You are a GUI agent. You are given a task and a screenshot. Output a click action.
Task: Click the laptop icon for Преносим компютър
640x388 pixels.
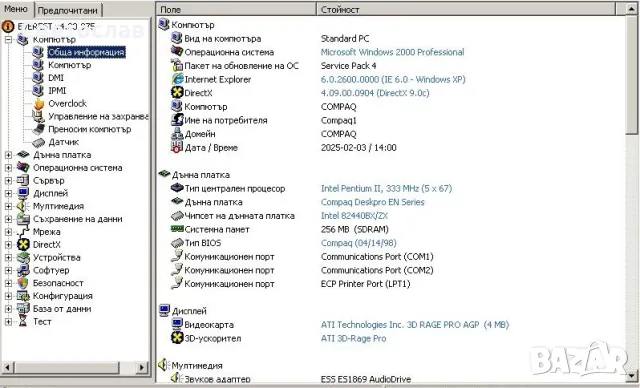tap(38, 129)
